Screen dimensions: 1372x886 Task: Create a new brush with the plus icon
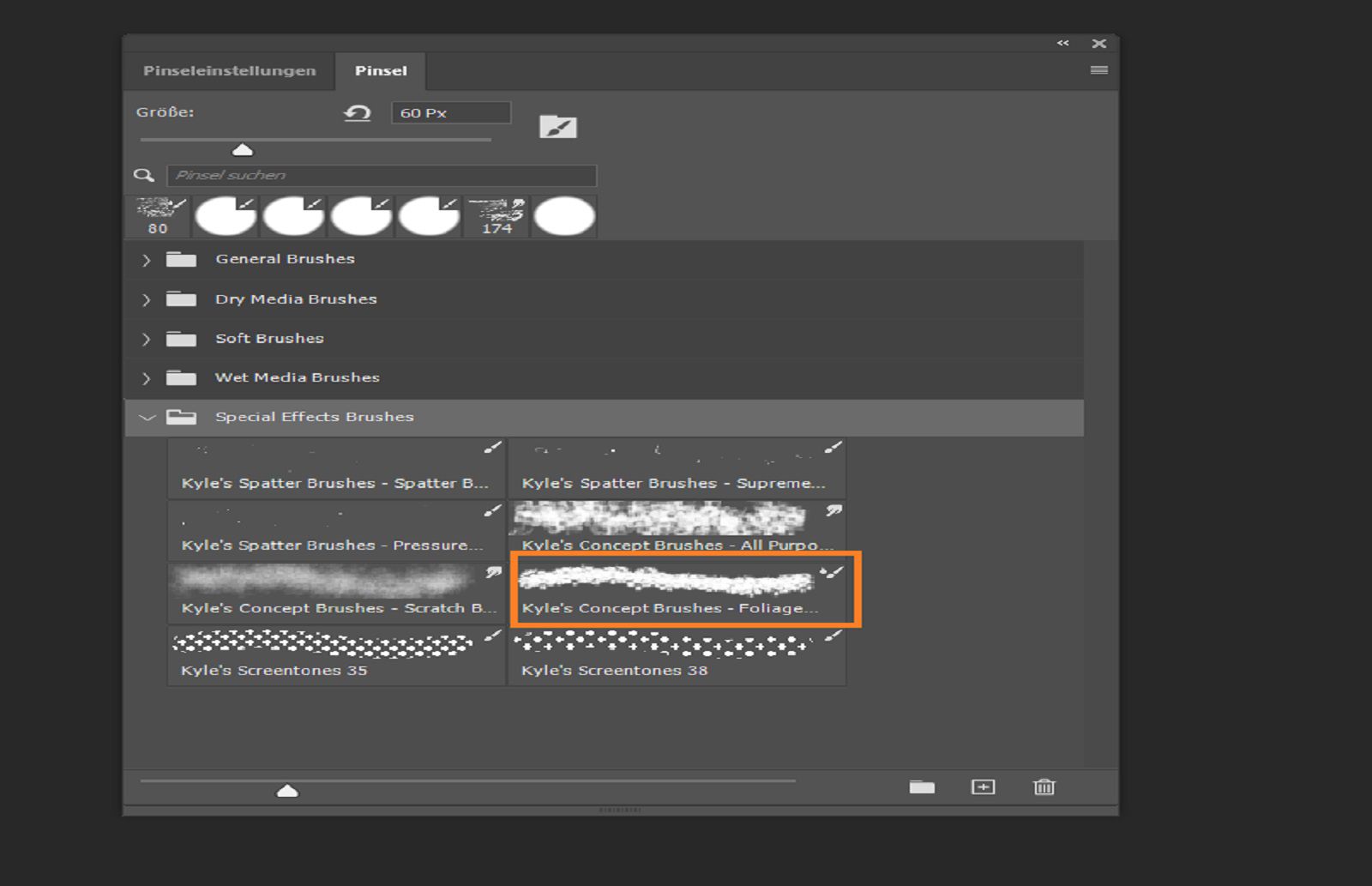tap(983, 787)
